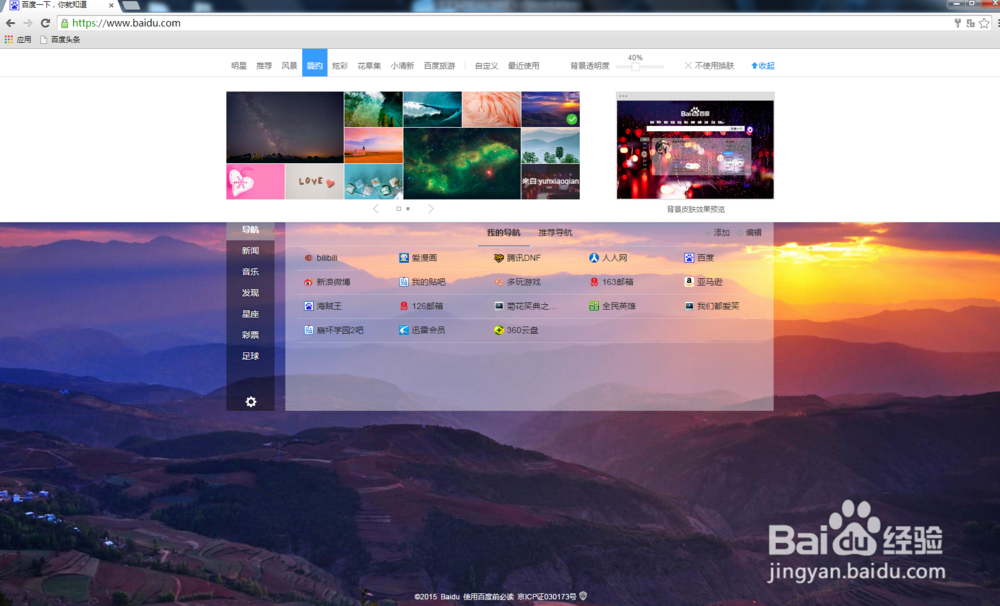The width and height of the screenshot is (1000, 606).
Task: Adjust the 背景透明度 slider handle
Action: (x=635, y=66)
